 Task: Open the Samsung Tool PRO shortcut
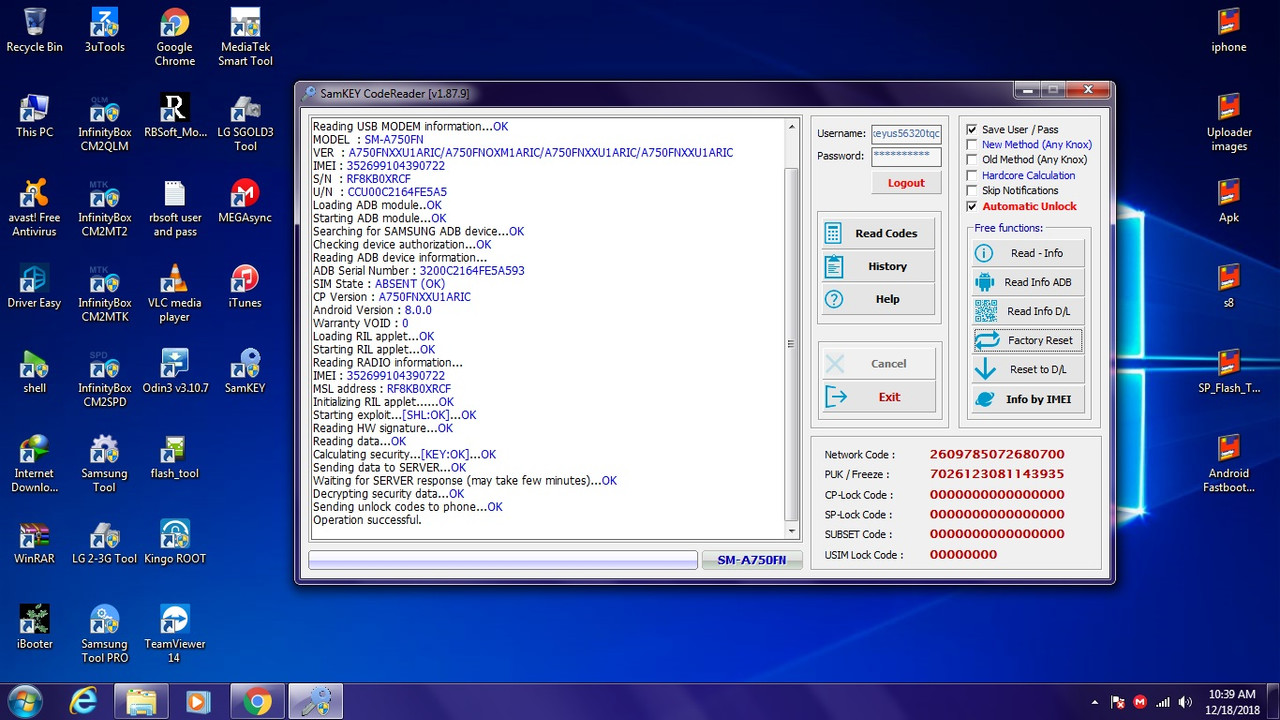pyautogui.click(x=104, y=634)
